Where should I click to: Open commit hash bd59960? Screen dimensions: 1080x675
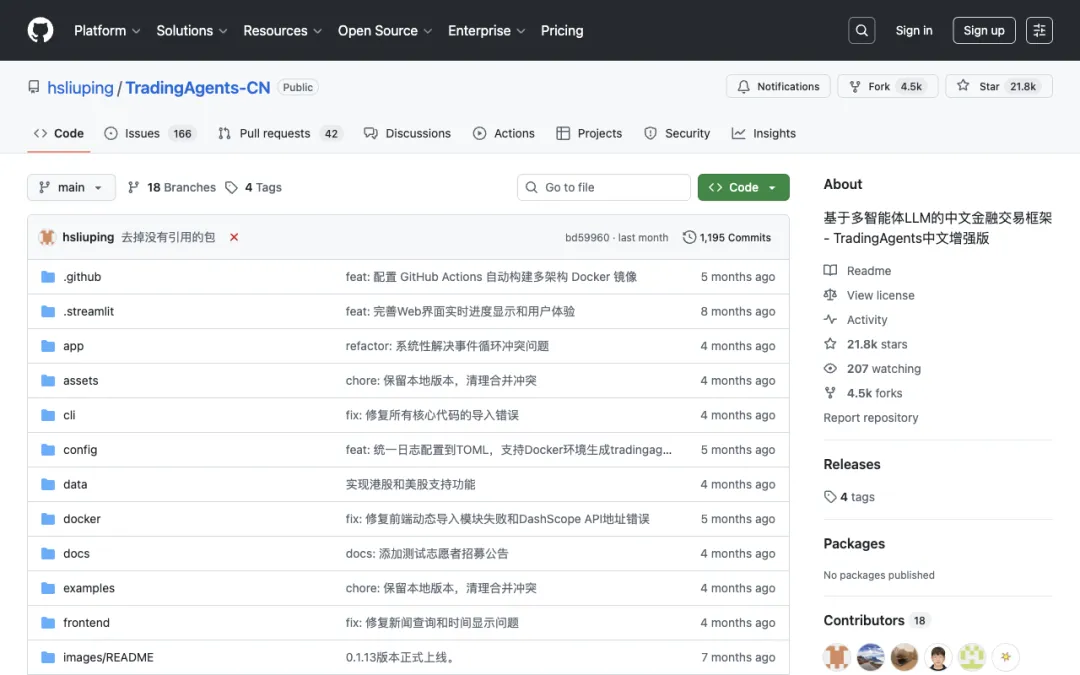[x=587, y=238]
